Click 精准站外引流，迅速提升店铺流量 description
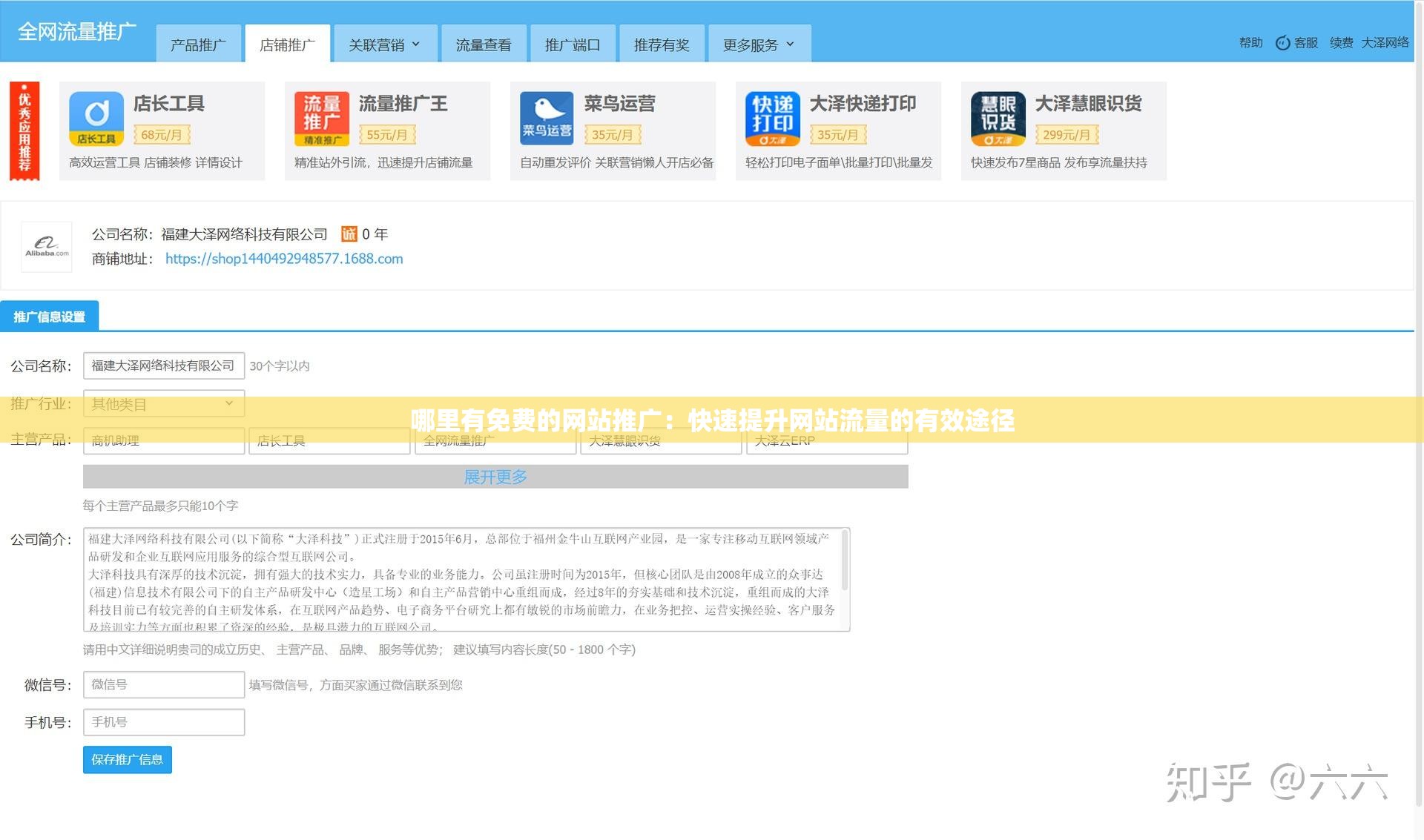Screen dimensions: 1424x840 (383, 162)
